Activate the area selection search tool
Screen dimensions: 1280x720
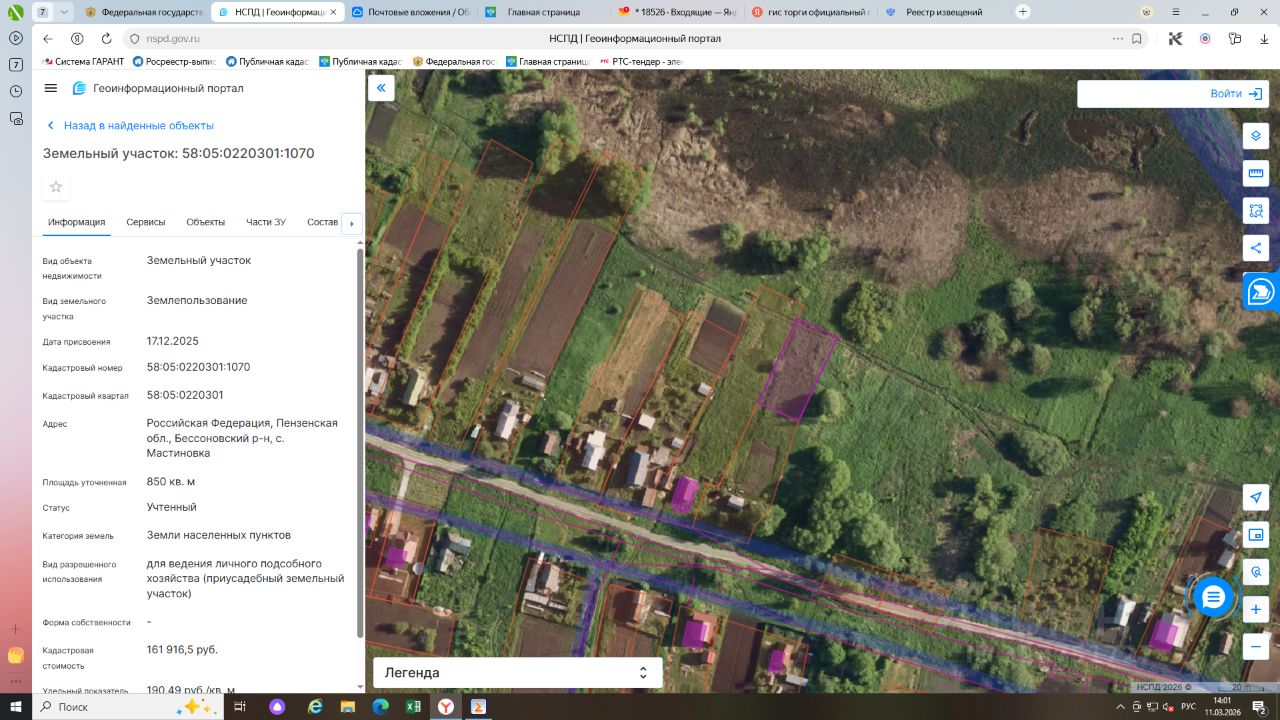coord(1256,211)
